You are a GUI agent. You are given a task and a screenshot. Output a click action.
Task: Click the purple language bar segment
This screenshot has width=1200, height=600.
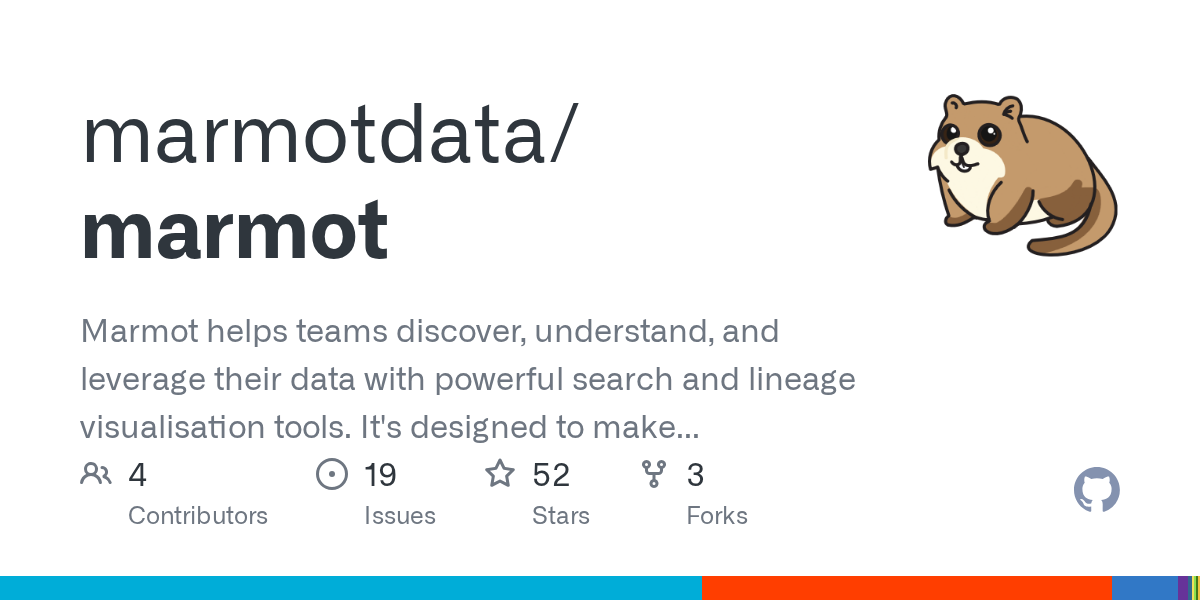(x=1183, y=588)
